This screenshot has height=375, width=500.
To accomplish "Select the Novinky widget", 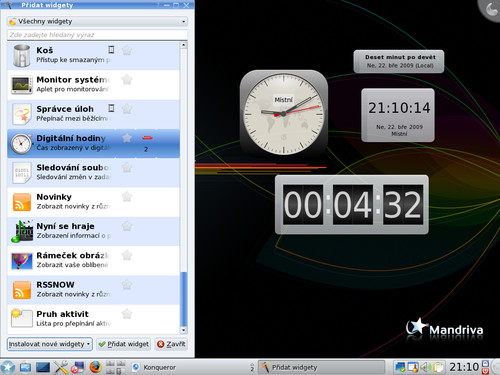I will point(93,202).
